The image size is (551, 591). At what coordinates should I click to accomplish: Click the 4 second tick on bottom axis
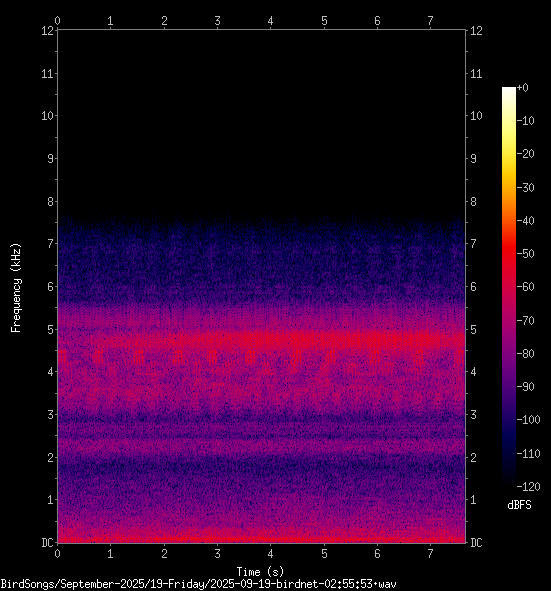point(271,554)
